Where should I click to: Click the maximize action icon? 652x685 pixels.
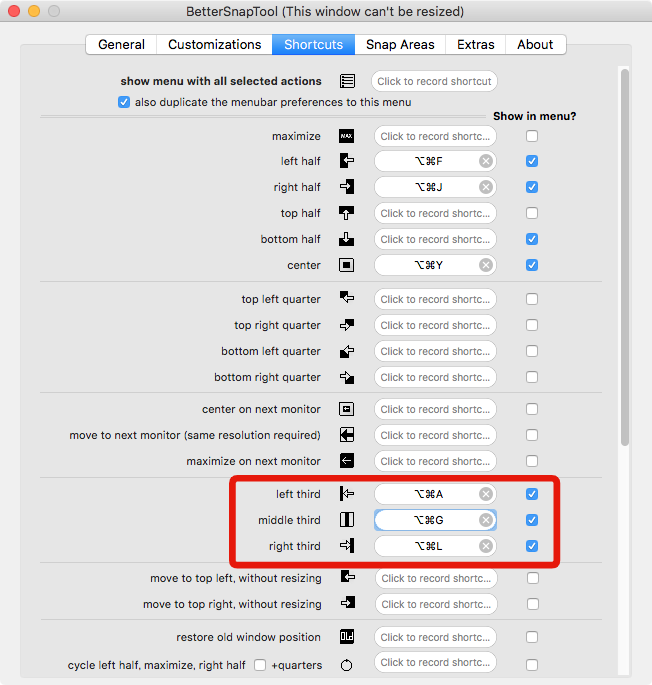tap(347, 136)
